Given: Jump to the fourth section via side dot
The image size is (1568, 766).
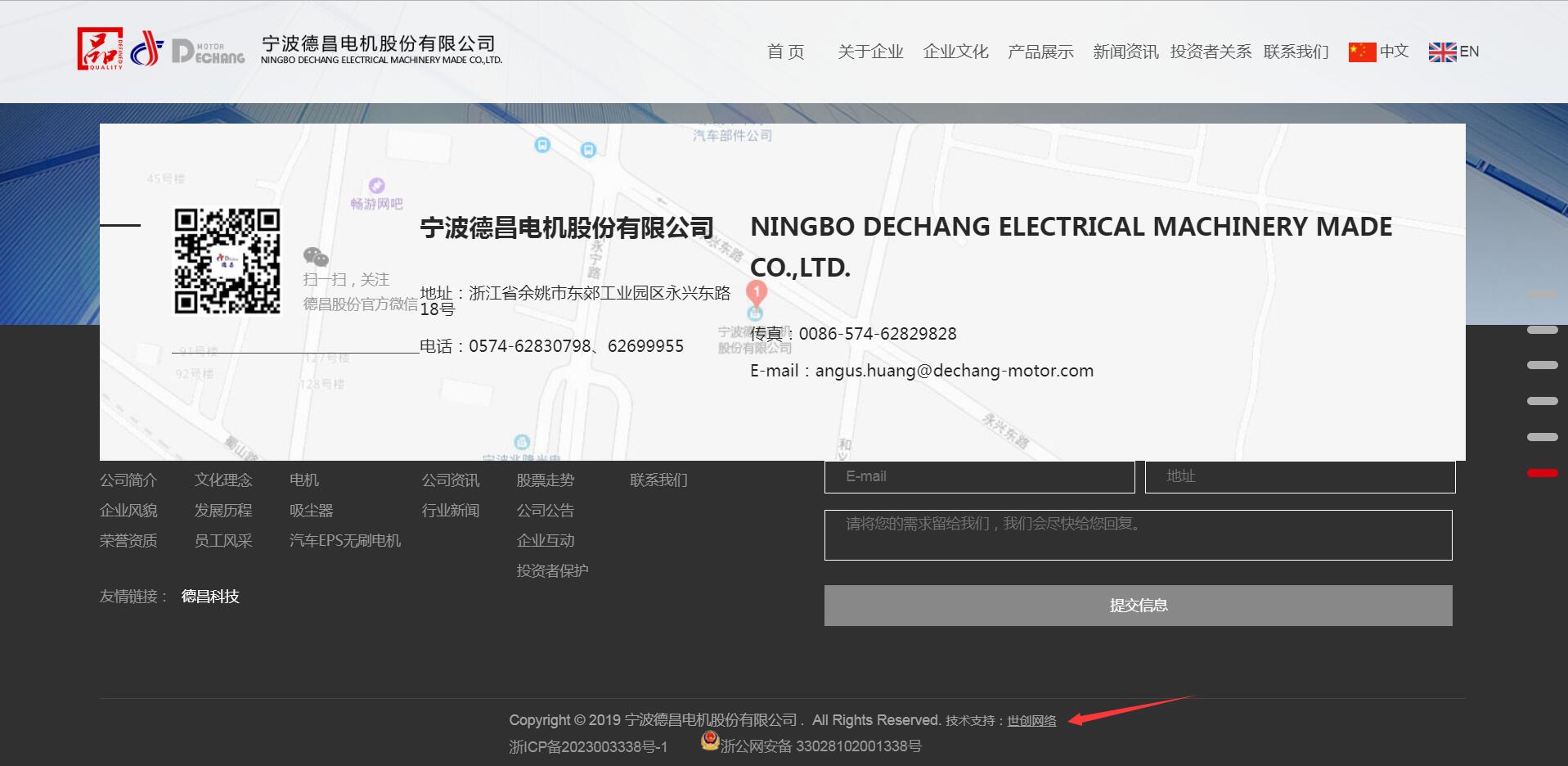Looking at the screenshot, I should point(1542,401).
